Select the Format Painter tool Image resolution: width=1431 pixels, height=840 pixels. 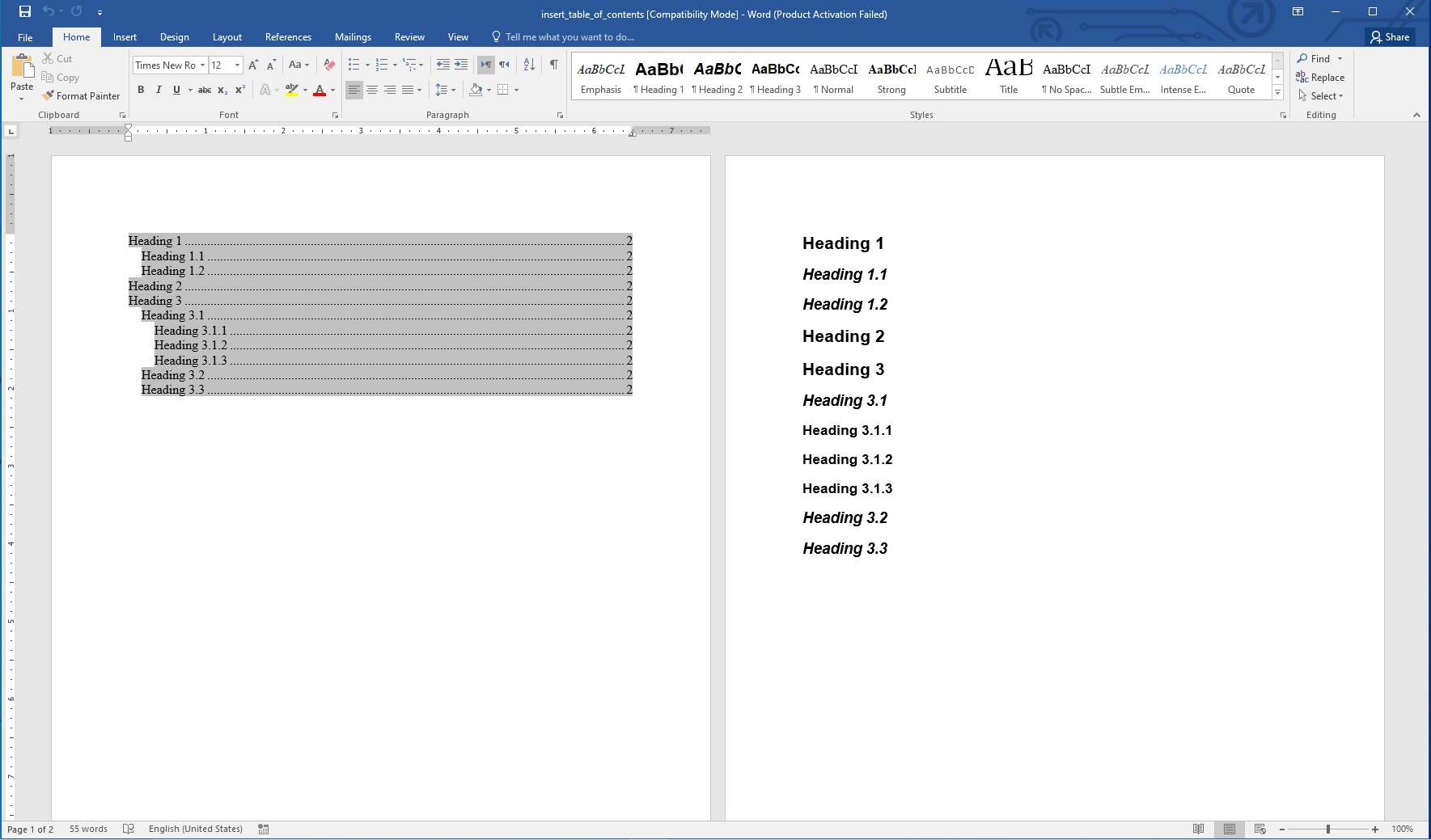tap(81, 95)
